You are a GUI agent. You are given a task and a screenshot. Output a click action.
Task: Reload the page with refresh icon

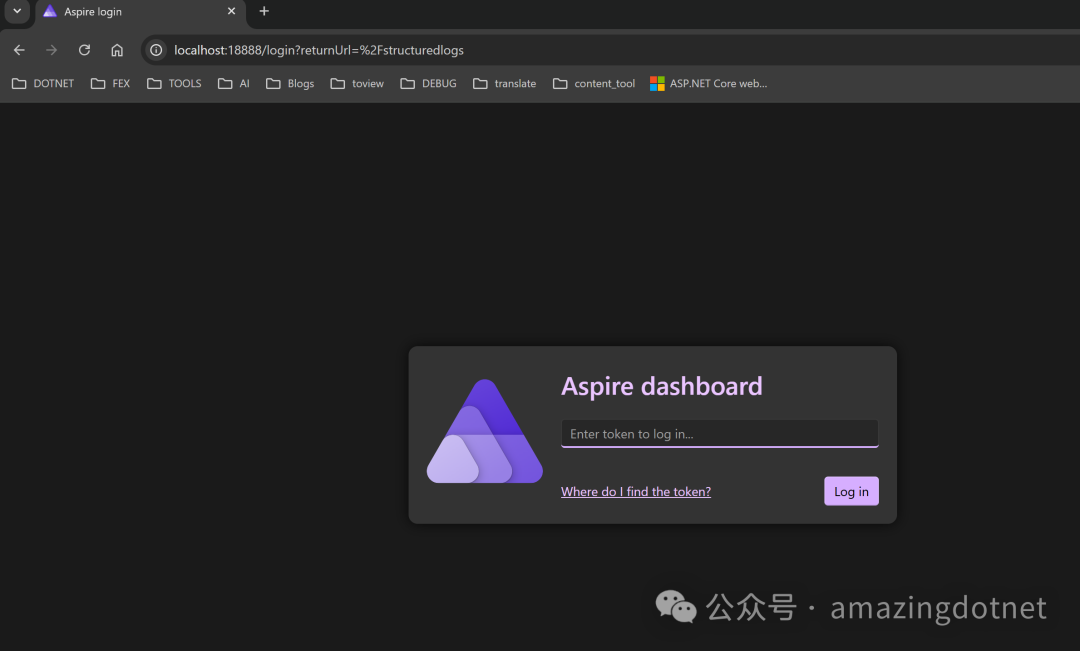[84, 50]
